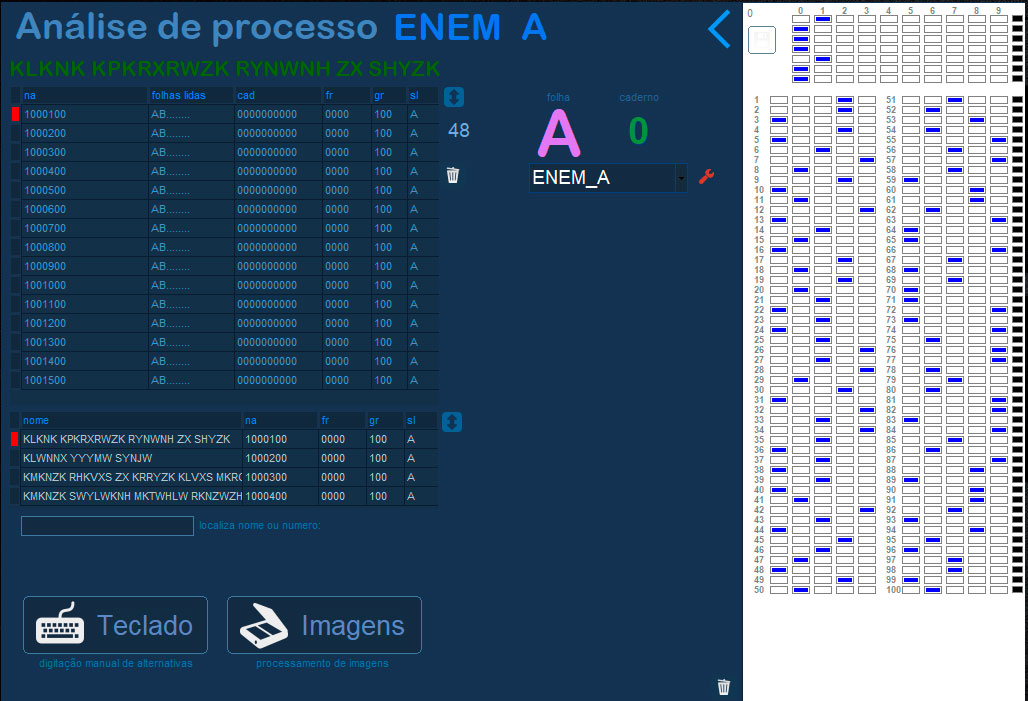Select the 1001400 entry
This screenshot has width=1028, height=701.
225,361
